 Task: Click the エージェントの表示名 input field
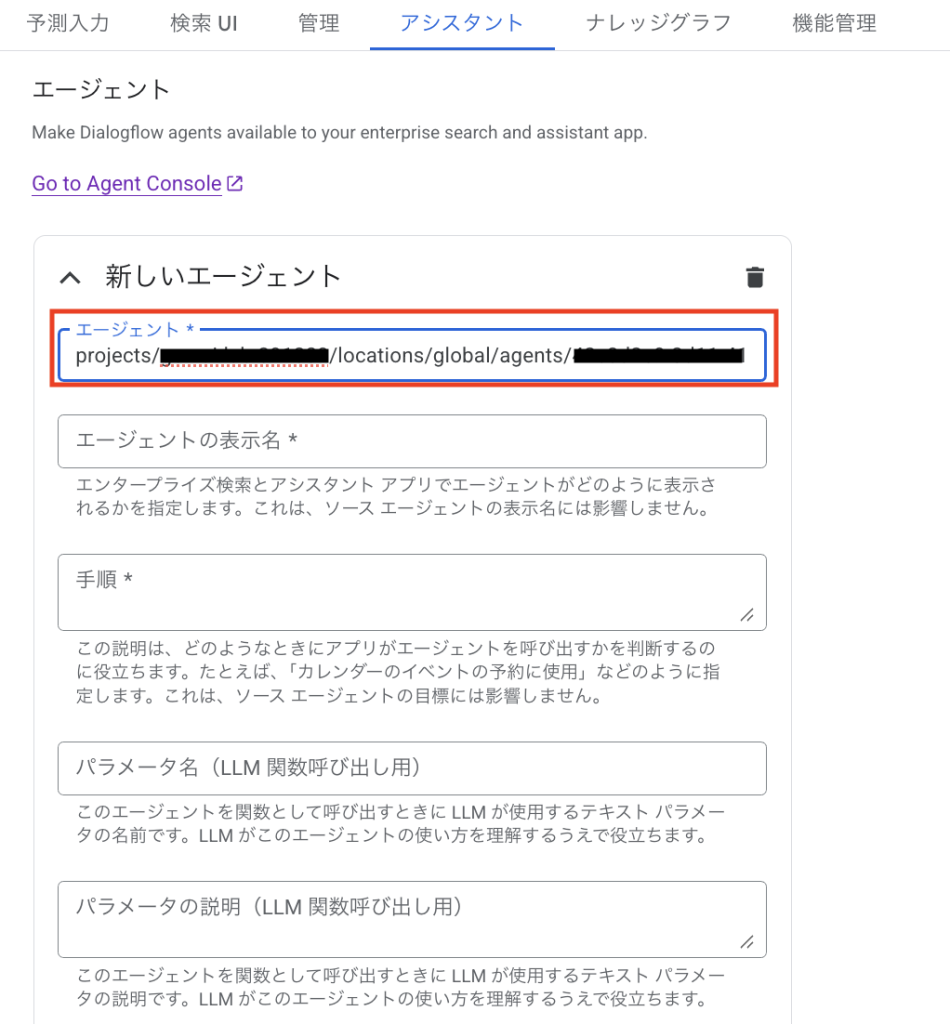click(411, 441)
